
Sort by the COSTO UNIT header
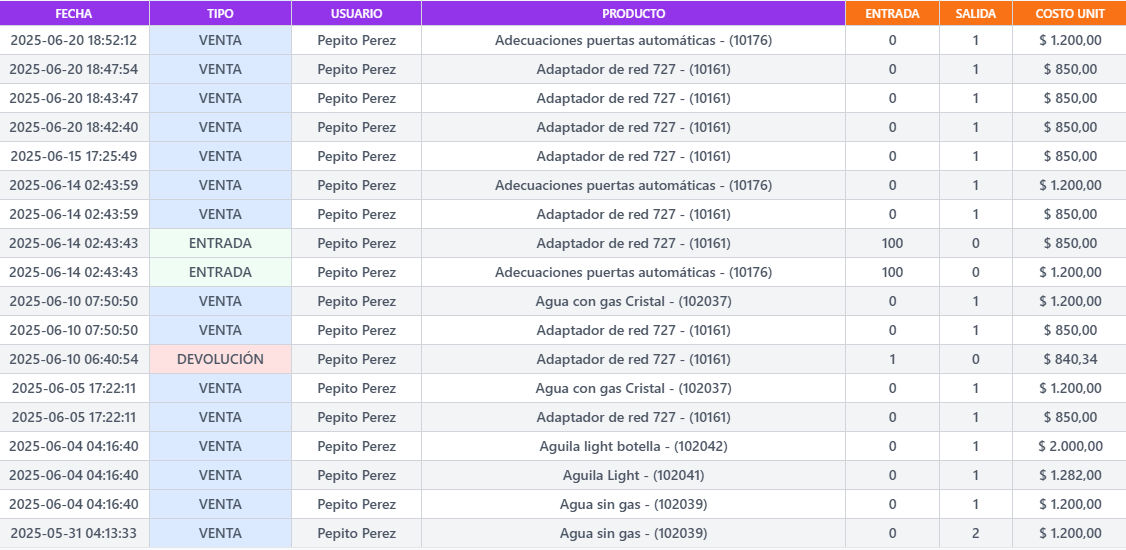tap(1070, 14)
